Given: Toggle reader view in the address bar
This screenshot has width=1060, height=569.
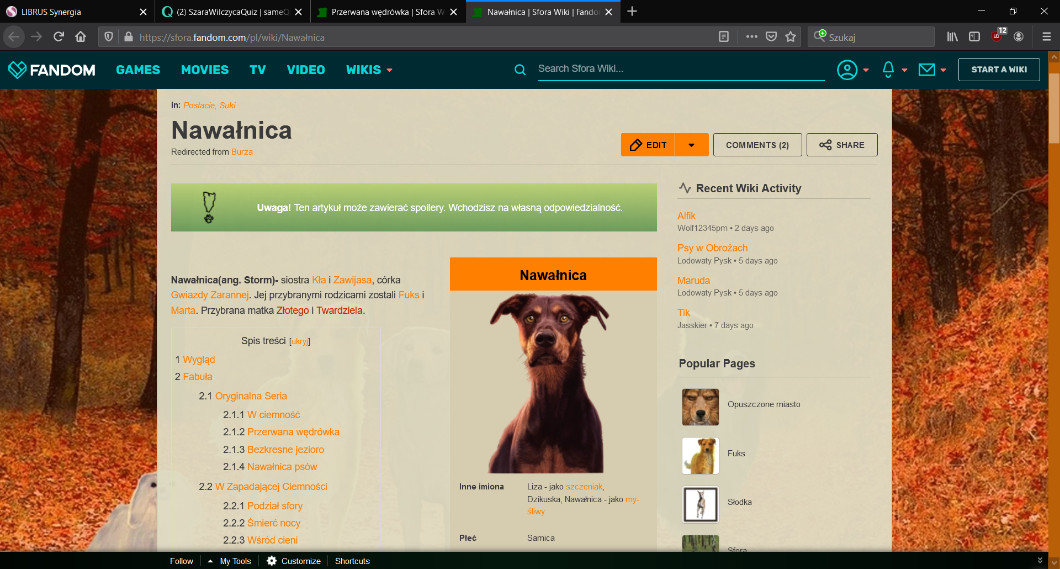Looking at the screenshot, I should coord(723,36).
